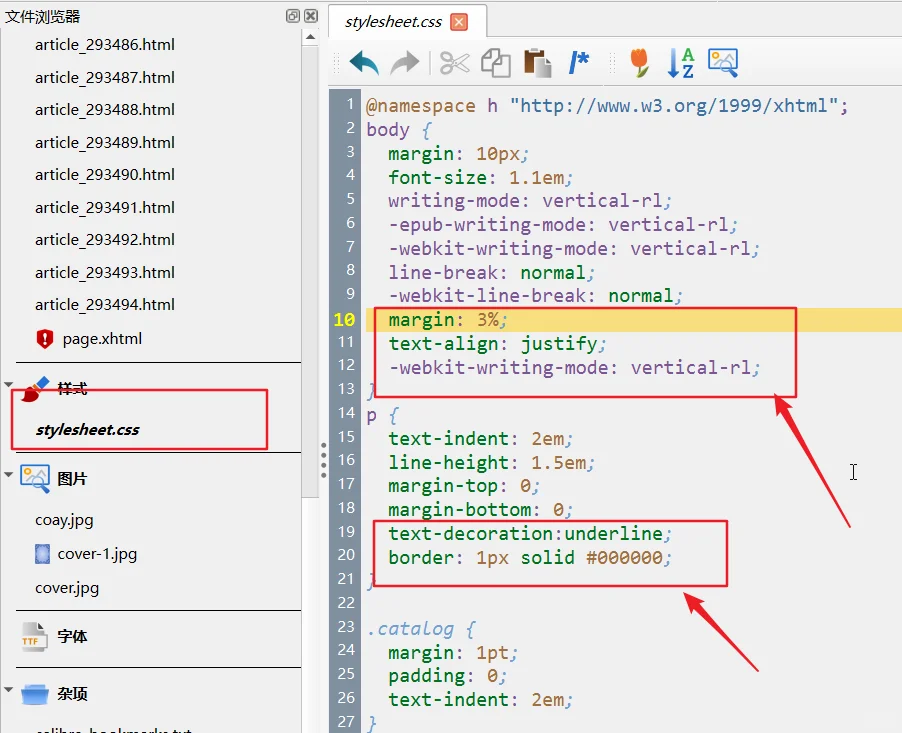
Task: Click the Paste clipboard icon
Action: coord(537,63)
